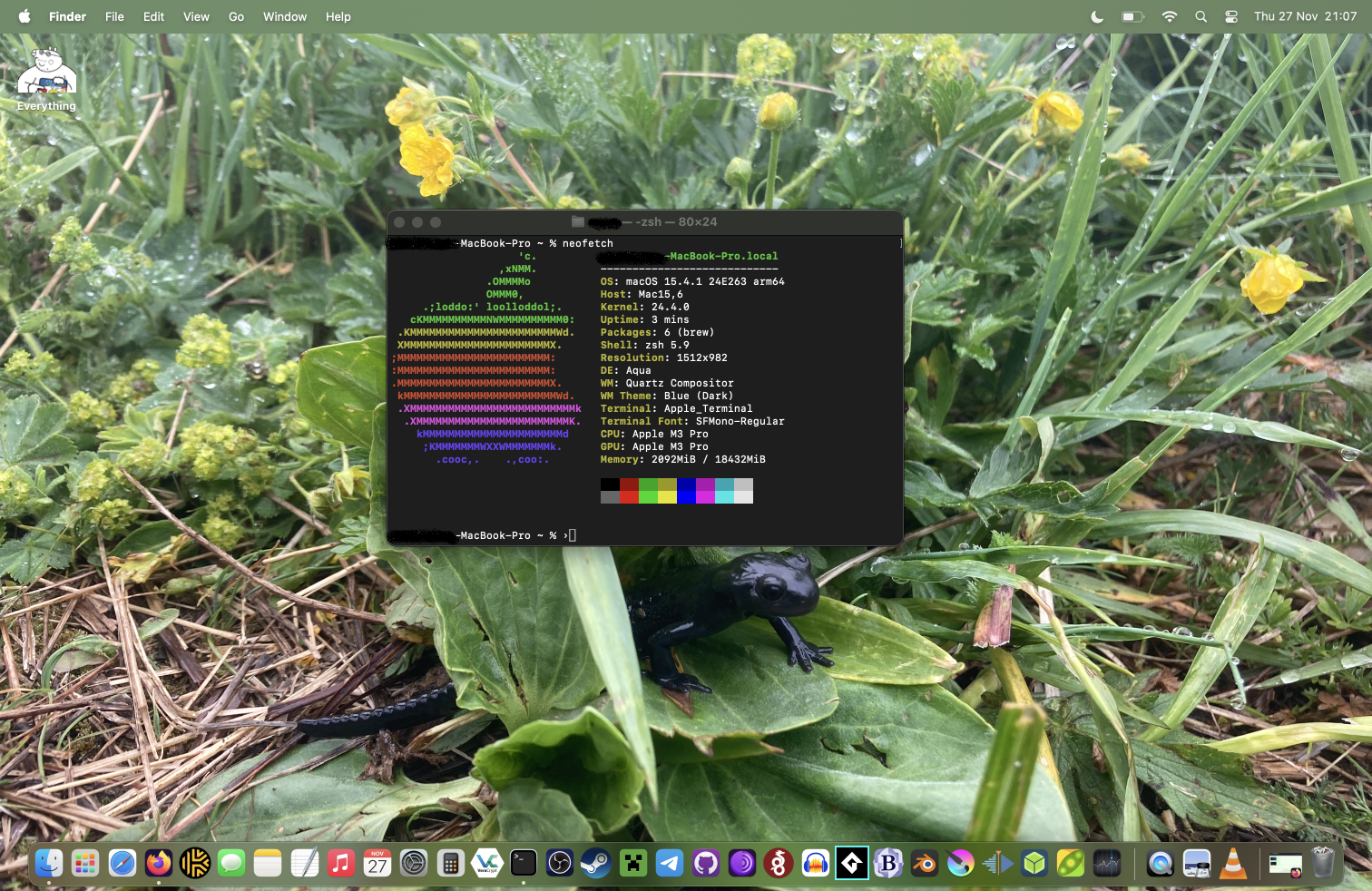Open Control Center in menu bar

(1231, 16)
